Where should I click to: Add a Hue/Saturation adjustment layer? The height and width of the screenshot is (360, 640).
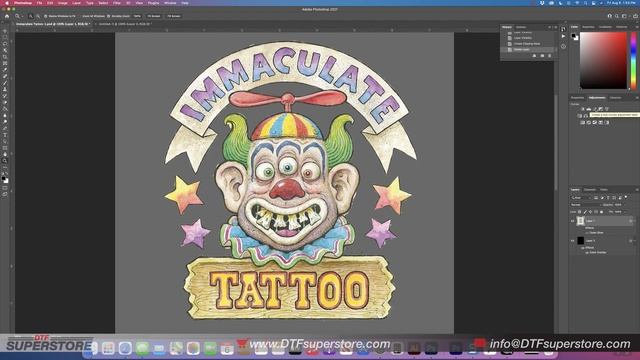coord(580,116)
